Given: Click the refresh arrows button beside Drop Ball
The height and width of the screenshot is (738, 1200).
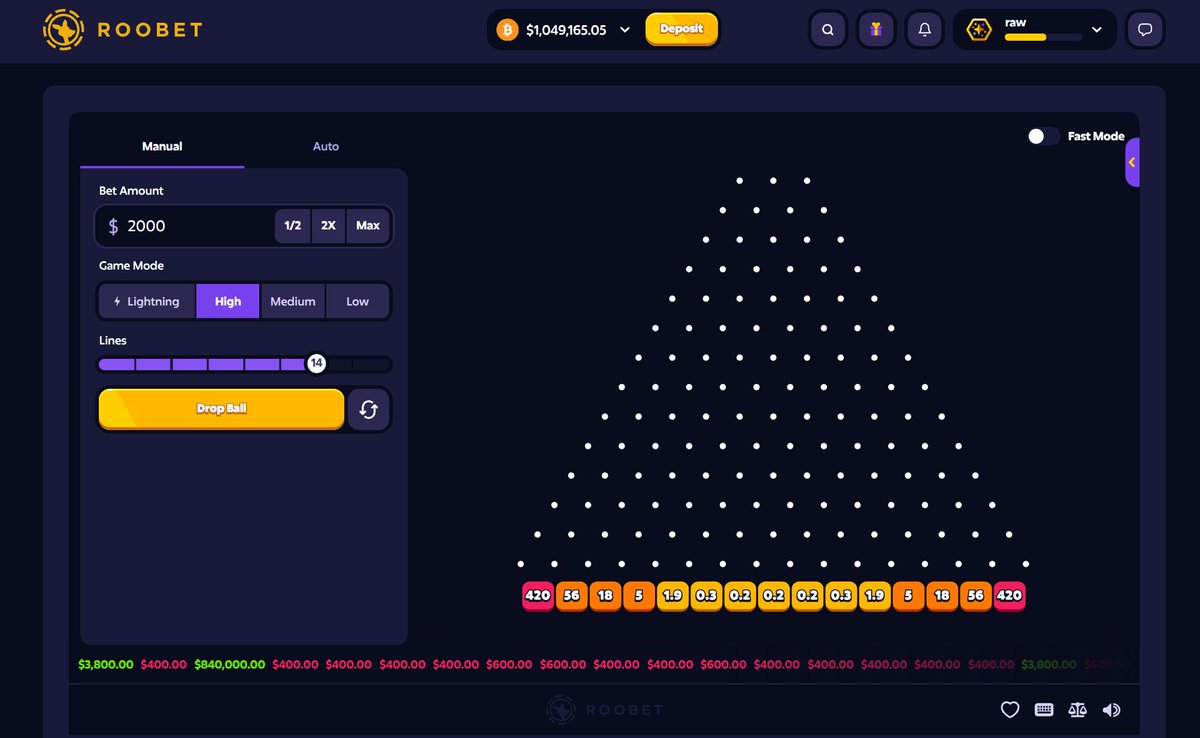Looking at the screenshot, I should coord(368,409).
